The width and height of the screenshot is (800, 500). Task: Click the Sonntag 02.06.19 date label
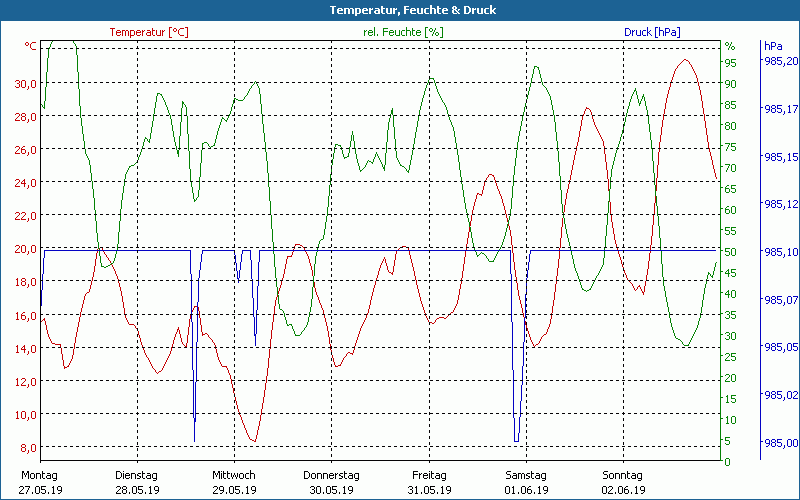623,482
